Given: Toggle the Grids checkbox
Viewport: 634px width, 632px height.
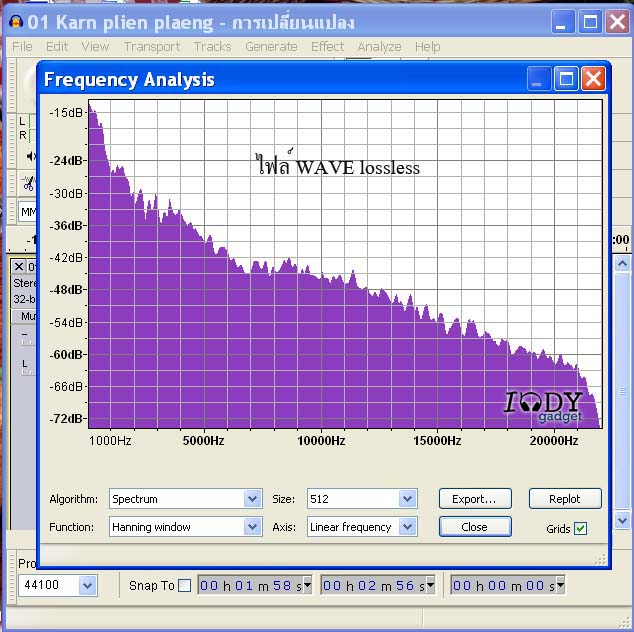Looking at the screenshot, I should click(x=581, y=528).
